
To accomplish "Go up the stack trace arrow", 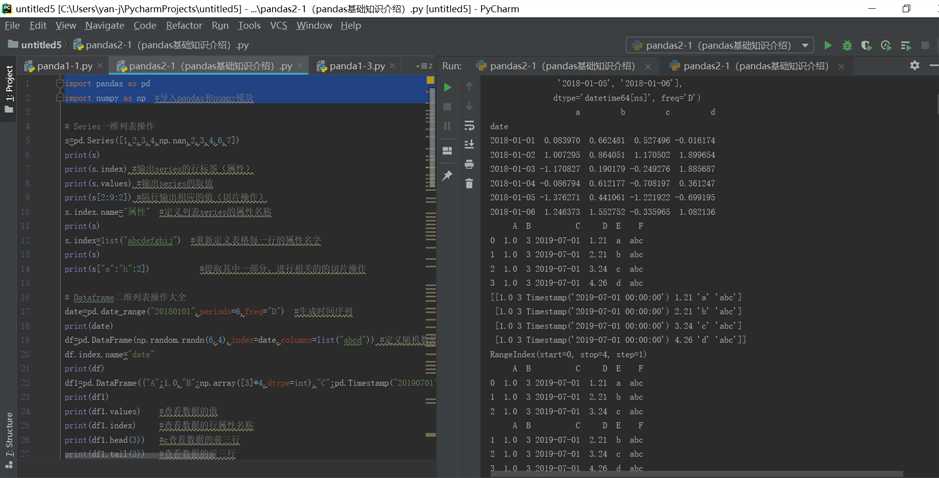I will click(469, 87).
